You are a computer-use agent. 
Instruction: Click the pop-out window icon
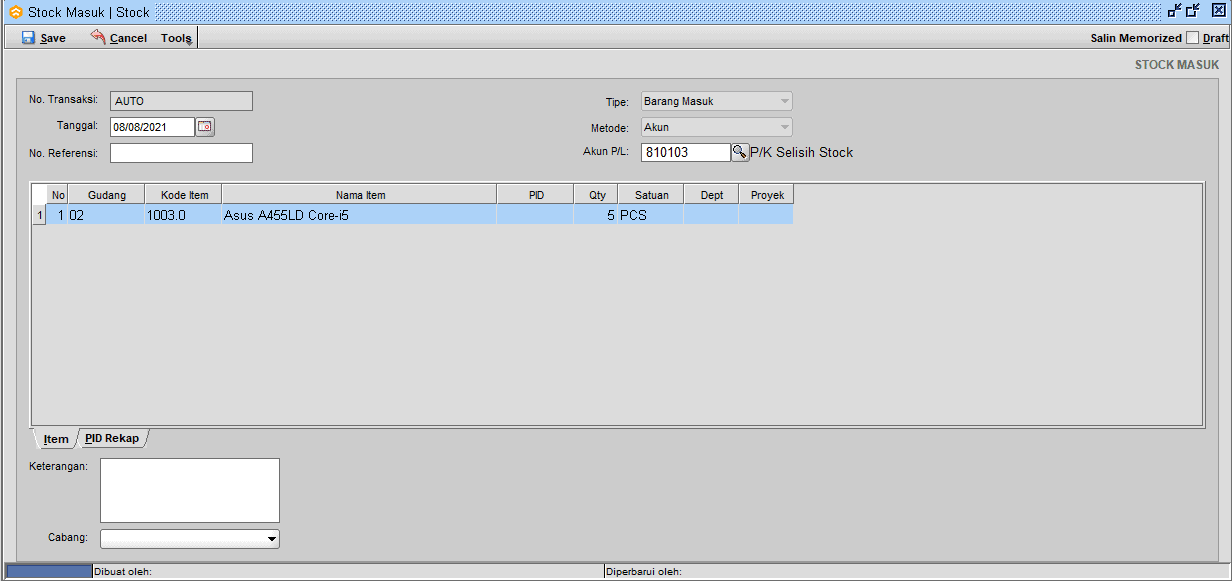pyautogui.click(x=1192, y=11)
